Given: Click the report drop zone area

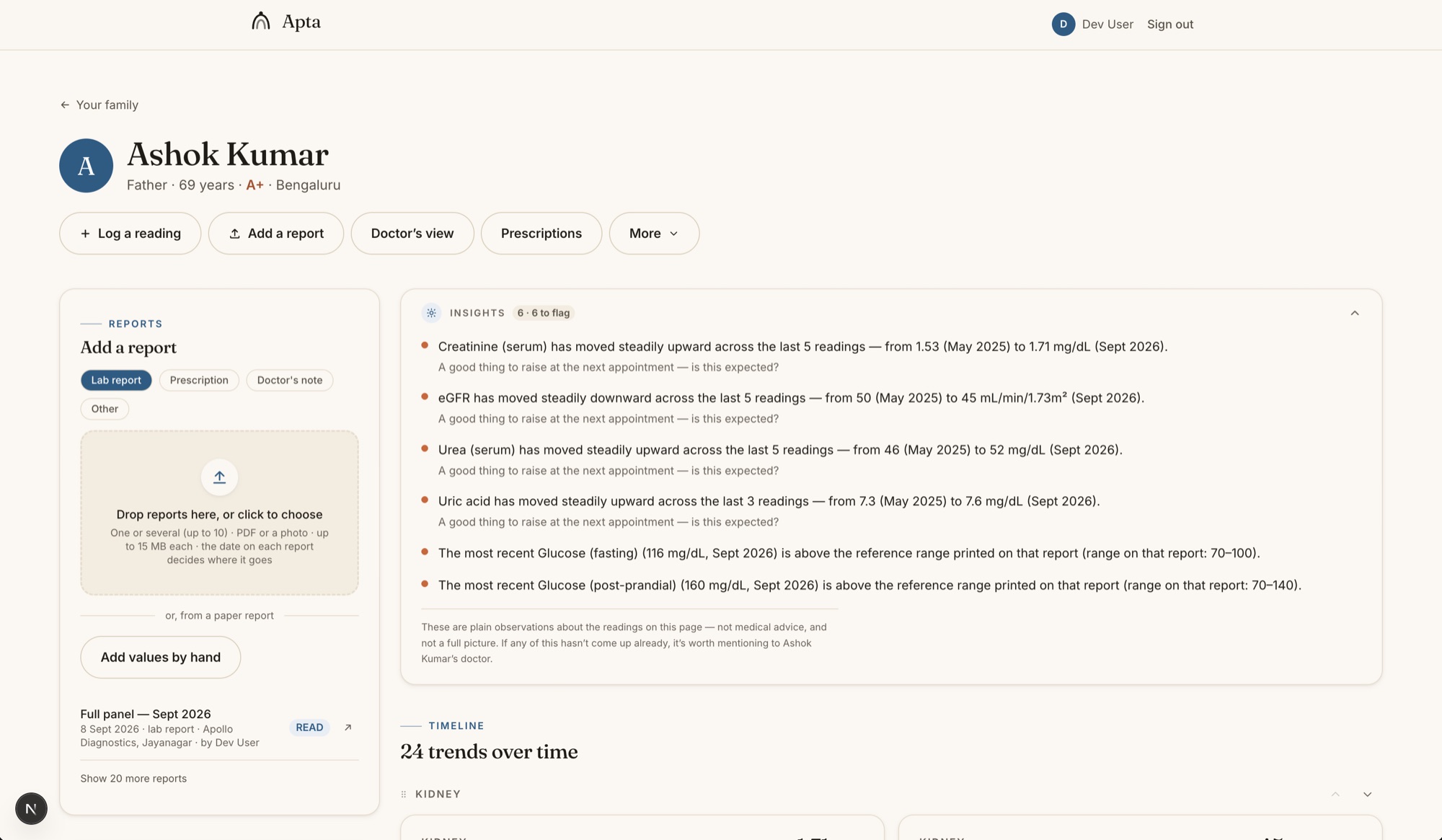Looking at the screenshot, I should [219, 513].
